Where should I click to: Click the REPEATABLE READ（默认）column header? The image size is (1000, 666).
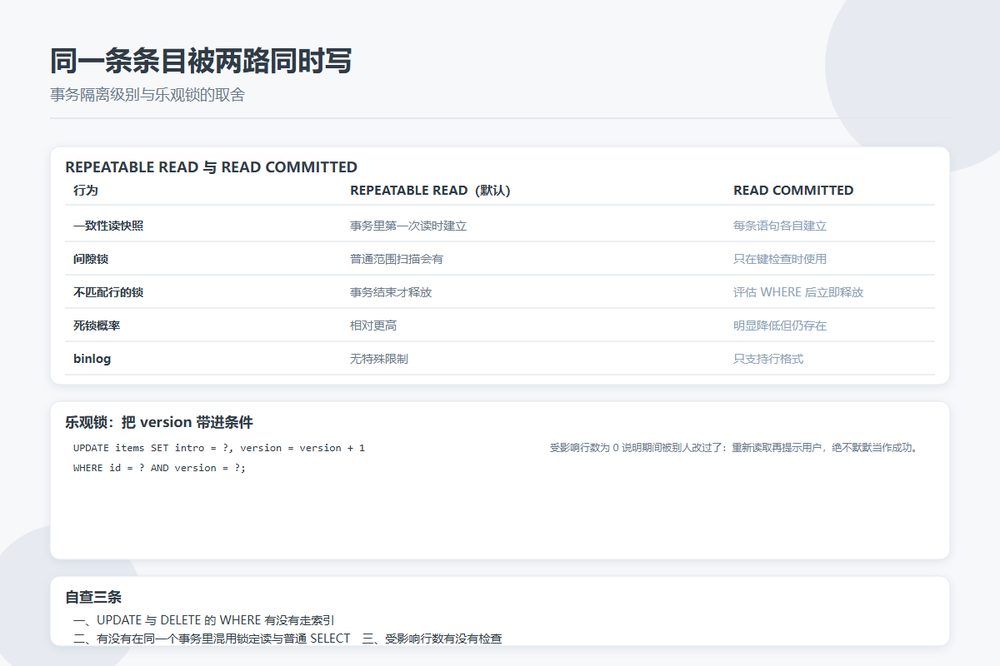pyautogui.click(x=430, y=190)
